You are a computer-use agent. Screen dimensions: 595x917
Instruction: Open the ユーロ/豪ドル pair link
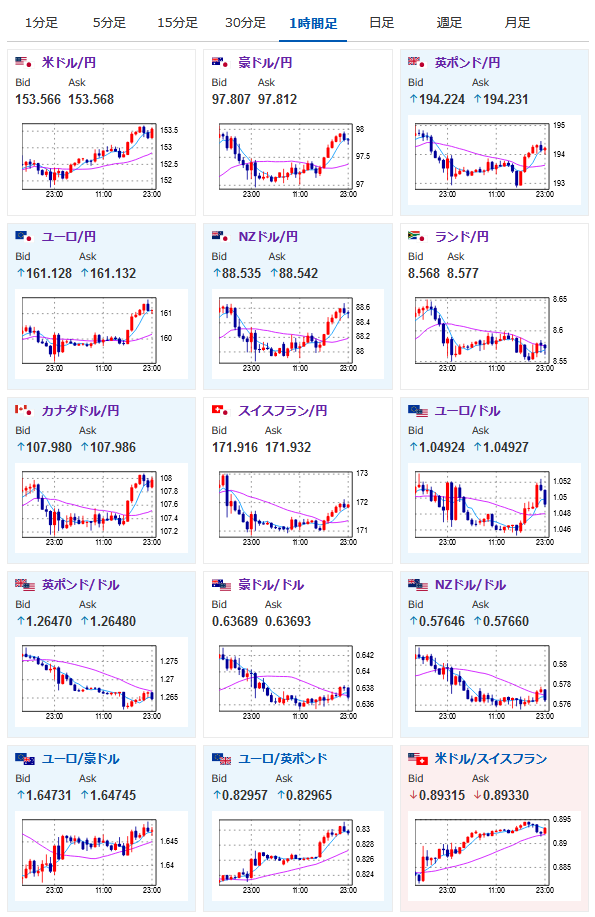coord(80,759)
